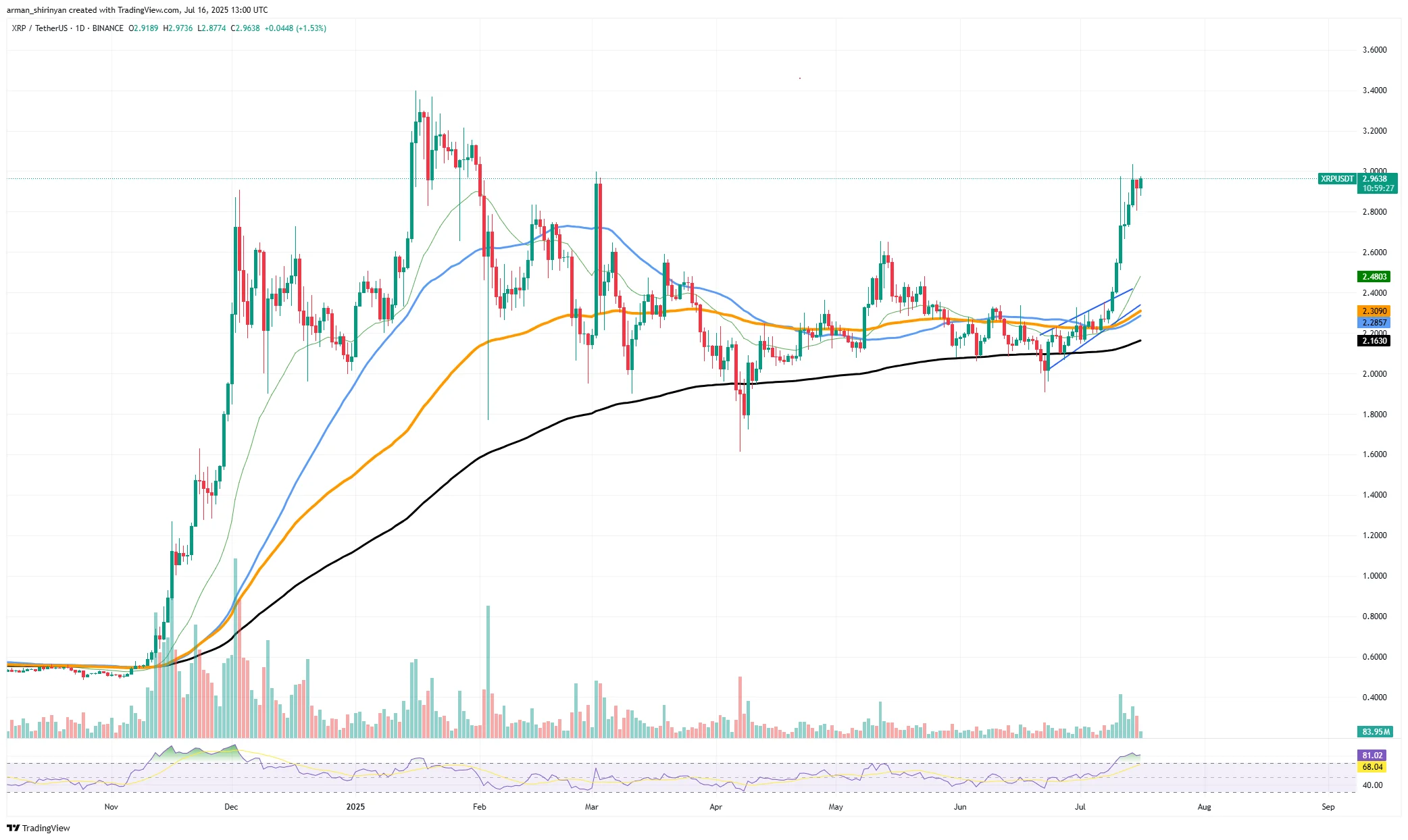Screen dimensions: 1408x840
Task: Click the 83.95M volume label
Action: (1375, 732)
